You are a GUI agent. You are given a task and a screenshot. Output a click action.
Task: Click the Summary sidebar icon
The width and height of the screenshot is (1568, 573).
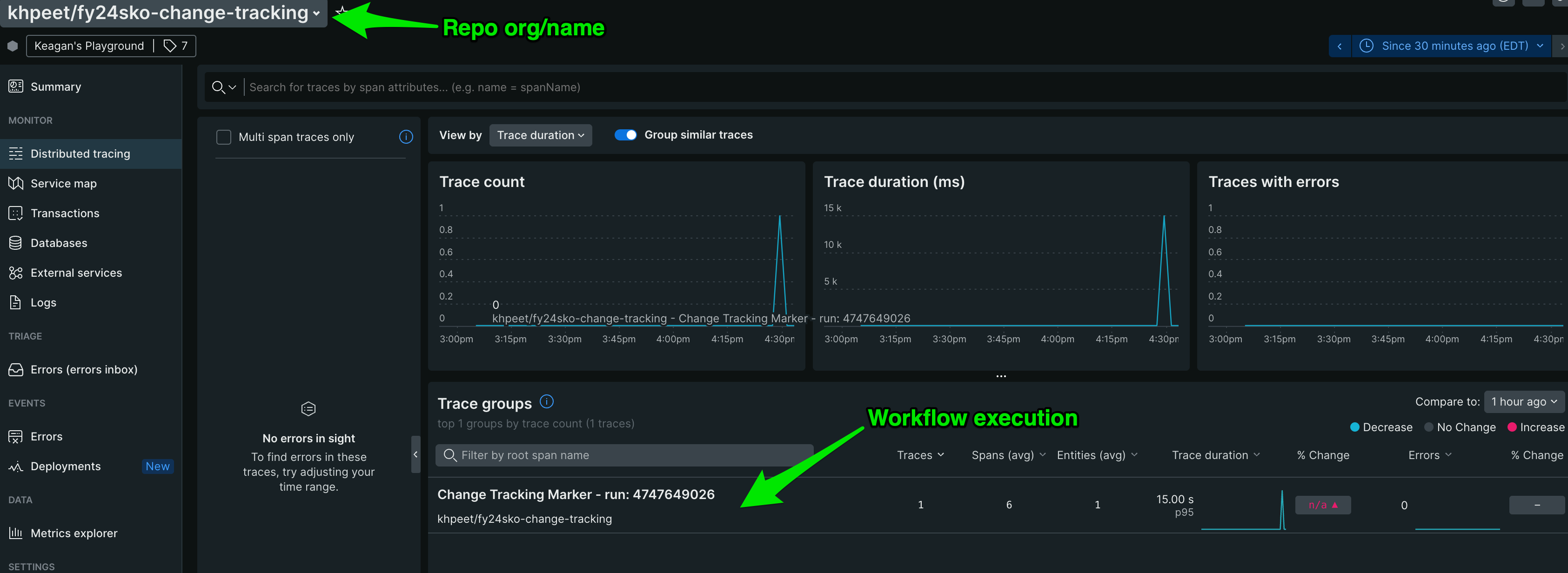coord(16,87)
